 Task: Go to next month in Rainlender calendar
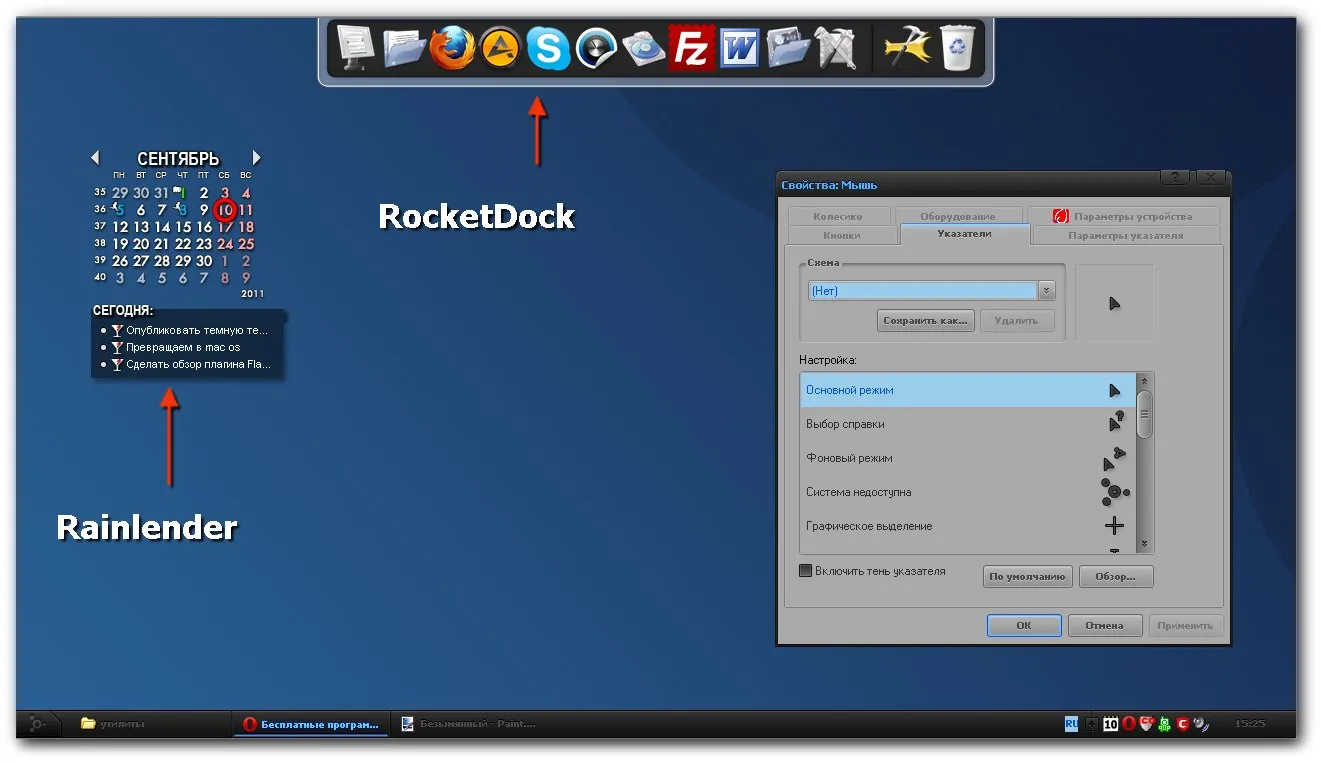point(257,158)
